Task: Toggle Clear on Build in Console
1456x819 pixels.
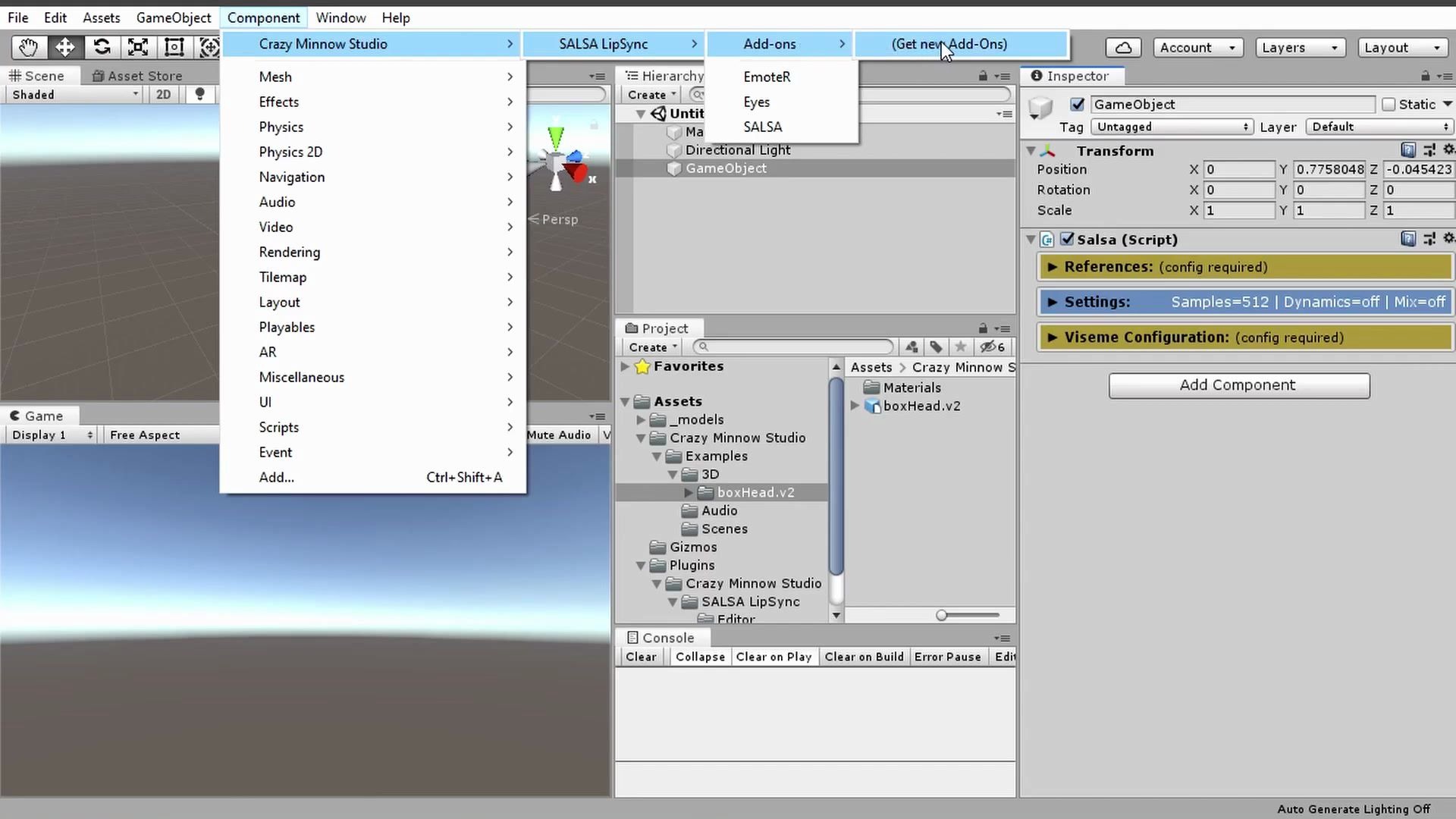Action: (x=864, y=657)
